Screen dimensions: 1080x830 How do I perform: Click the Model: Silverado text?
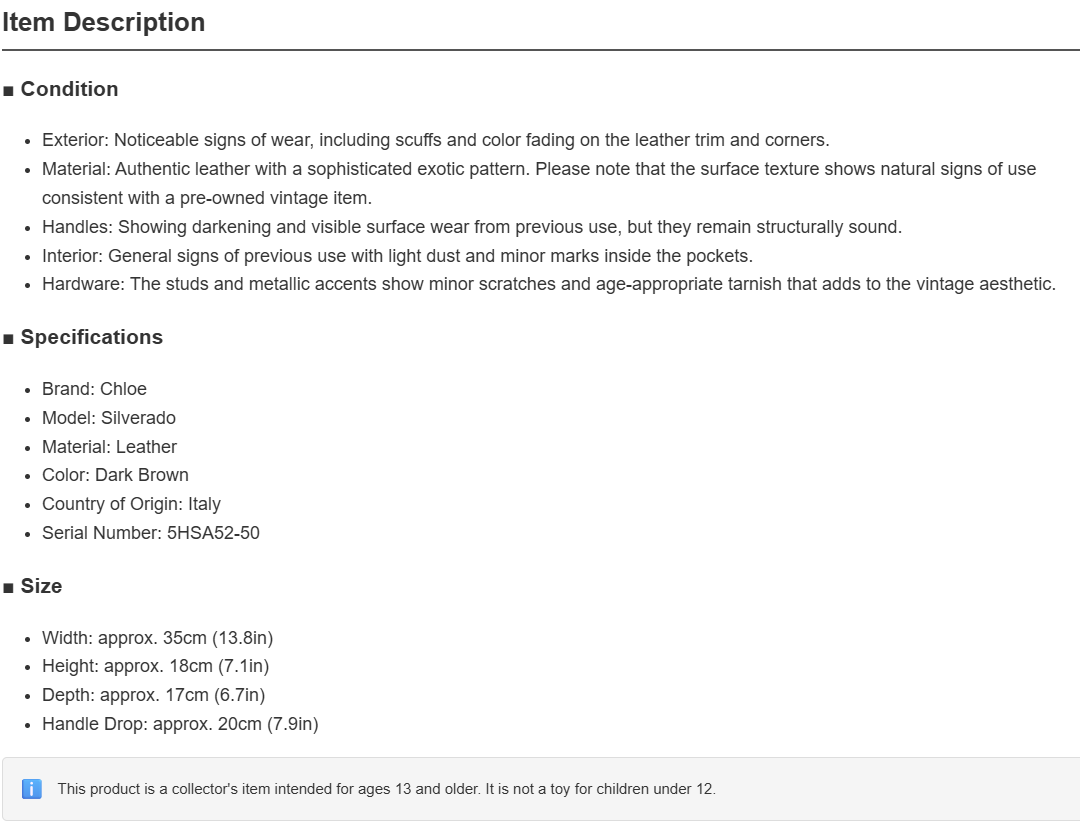pyautogui.click(x=109, y=417)
